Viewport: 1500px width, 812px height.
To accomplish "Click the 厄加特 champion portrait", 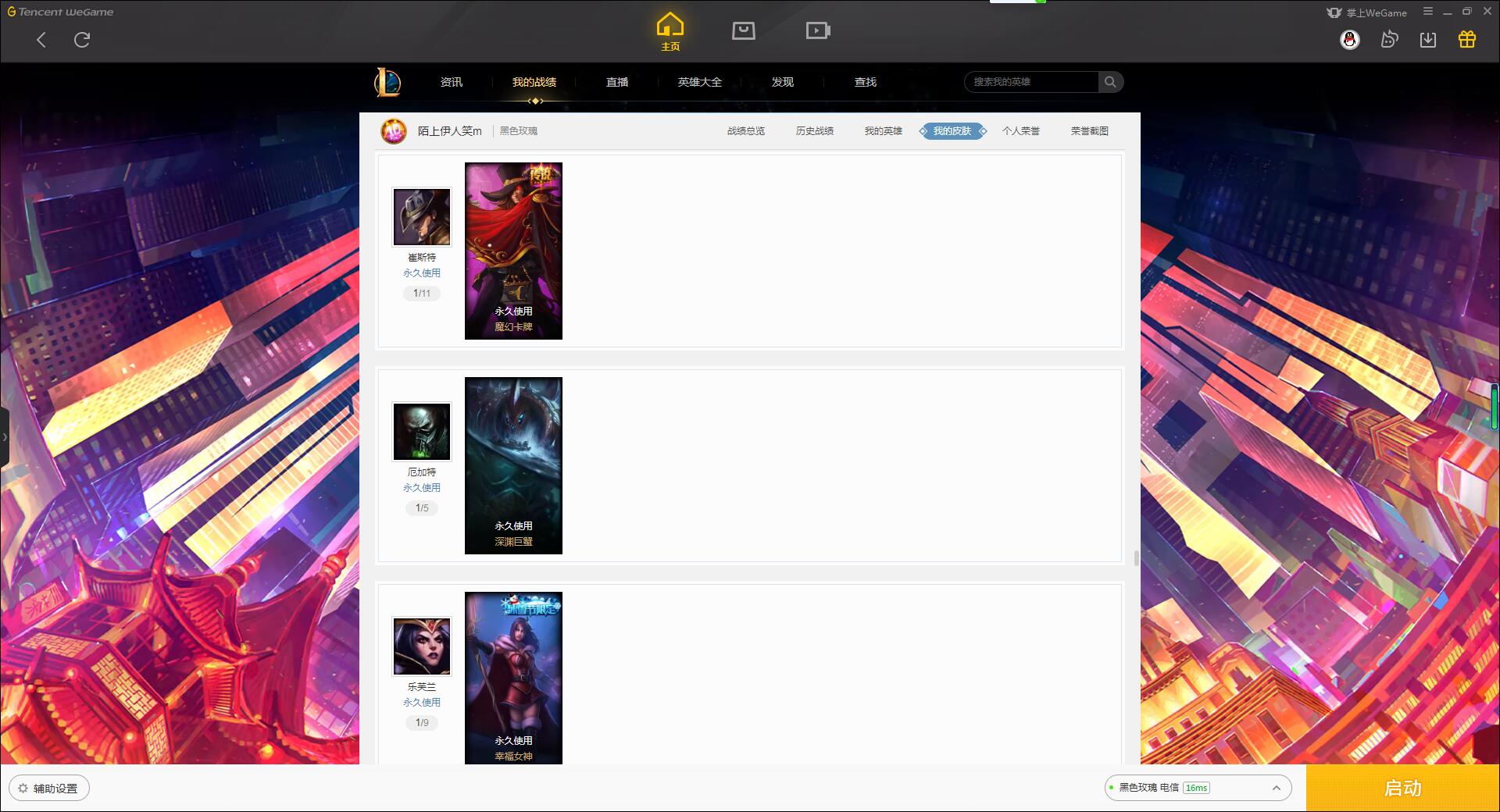I will pyautogui.click(x=422, y=432).
